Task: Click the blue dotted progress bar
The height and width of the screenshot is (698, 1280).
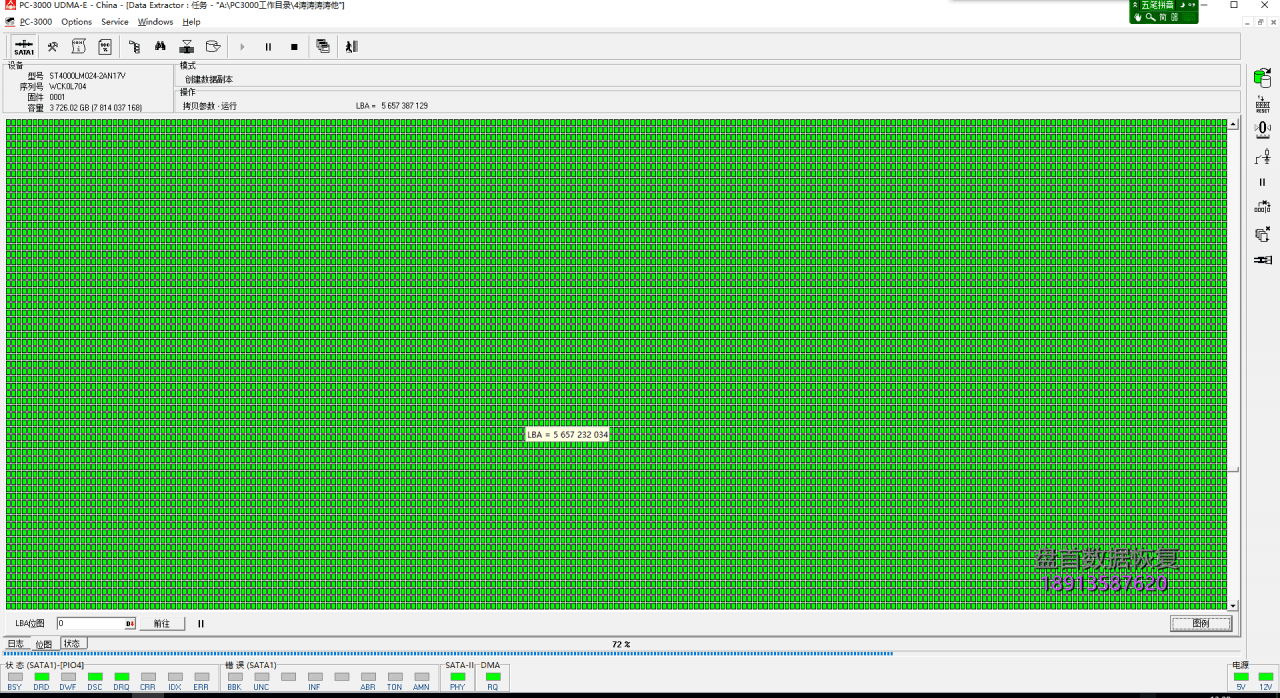Action: coord(448,653)
